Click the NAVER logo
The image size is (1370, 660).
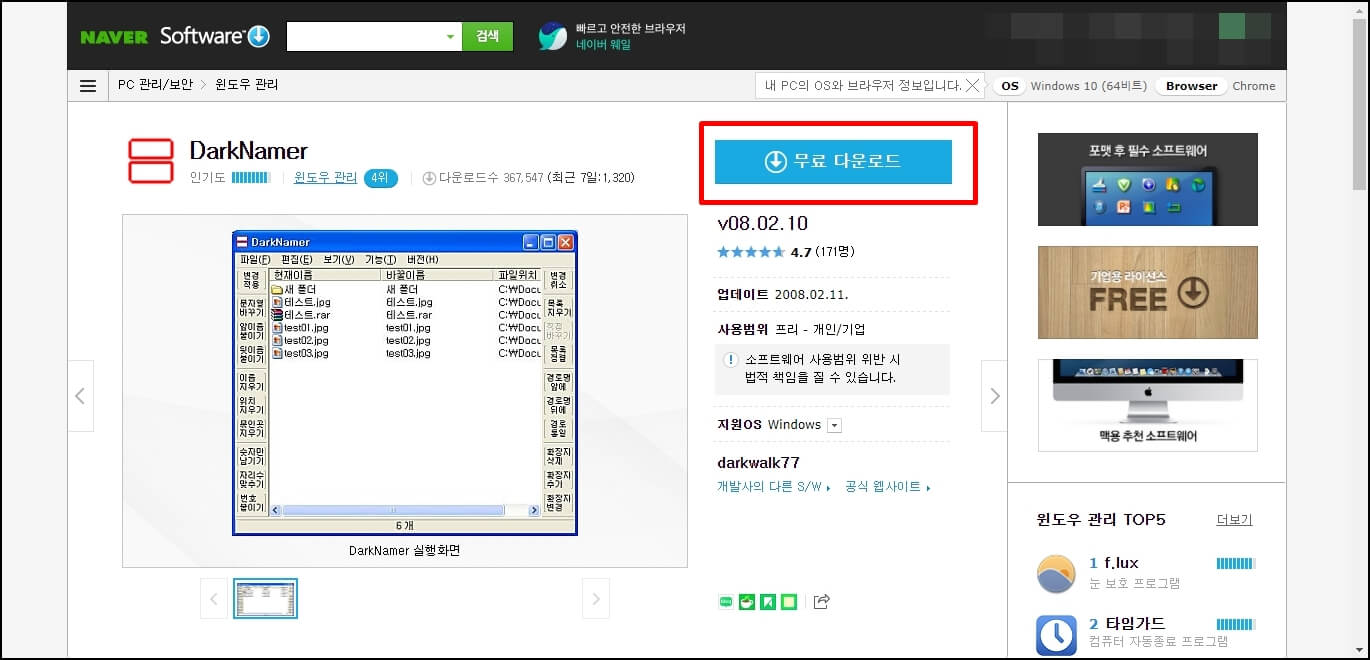[x=114, y=37]
